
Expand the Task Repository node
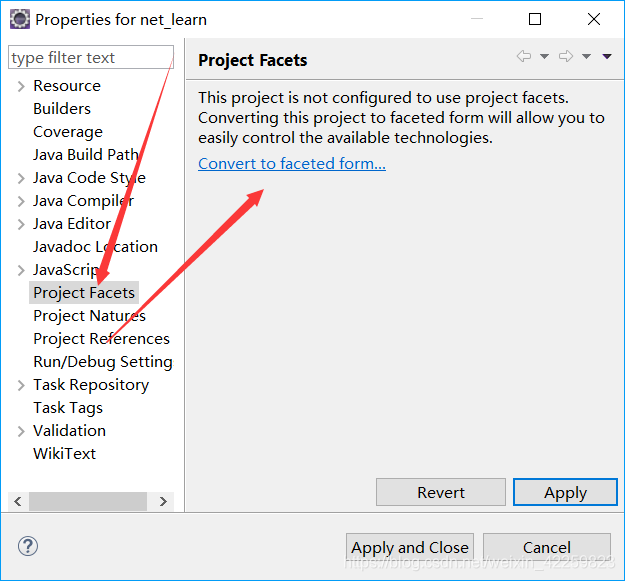(21, 385)
